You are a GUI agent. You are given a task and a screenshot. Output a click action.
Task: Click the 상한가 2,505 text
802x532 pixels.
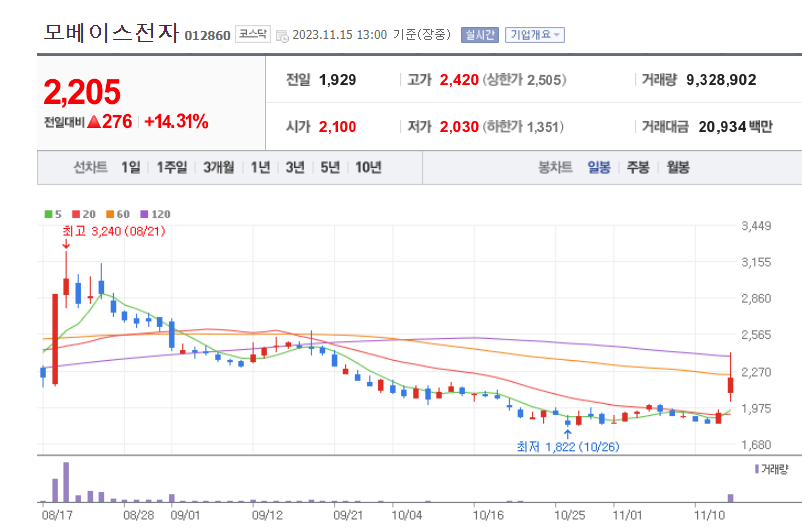[524, 80]
